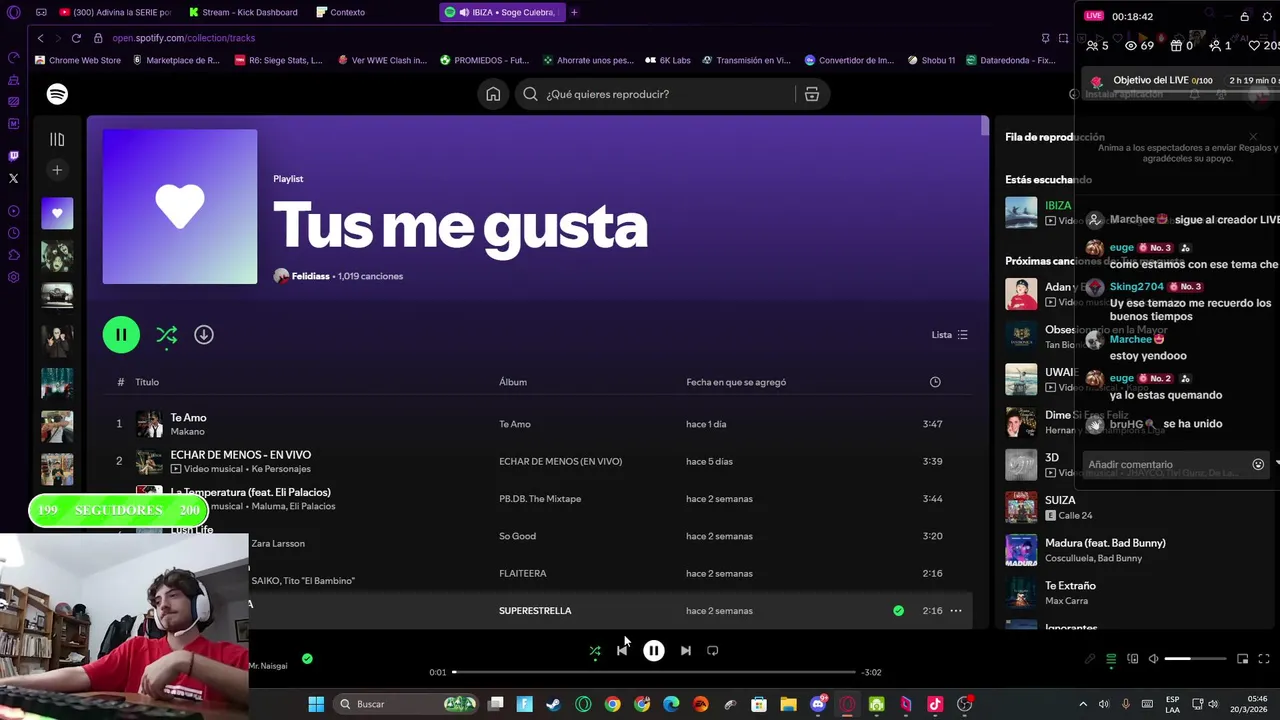1280x720 pixels.
Task: Open the queue icon in player bar
Action: click(x=1111, y=659)
